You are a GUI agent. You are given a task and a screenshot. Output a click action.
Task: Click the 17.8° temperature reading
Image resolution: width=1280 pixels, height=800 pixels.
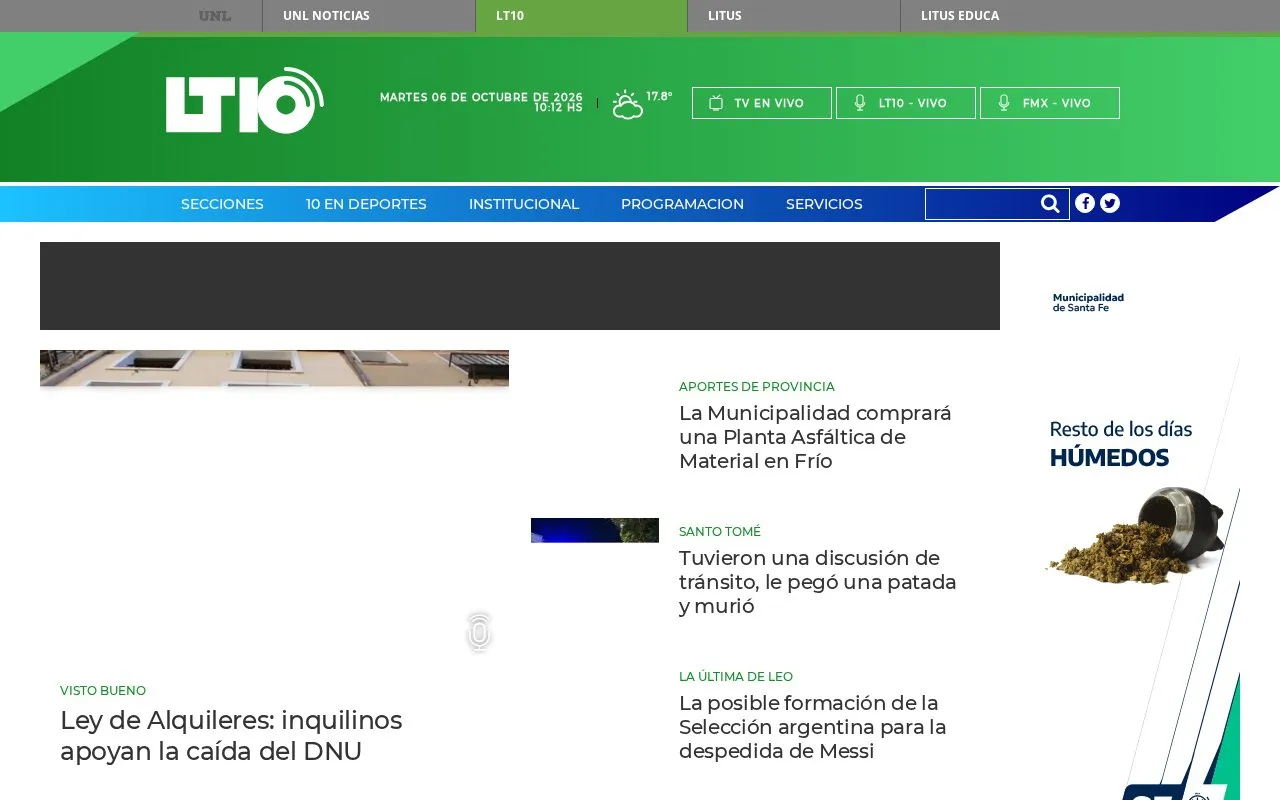pyautogui.click(x=659, y=96)
